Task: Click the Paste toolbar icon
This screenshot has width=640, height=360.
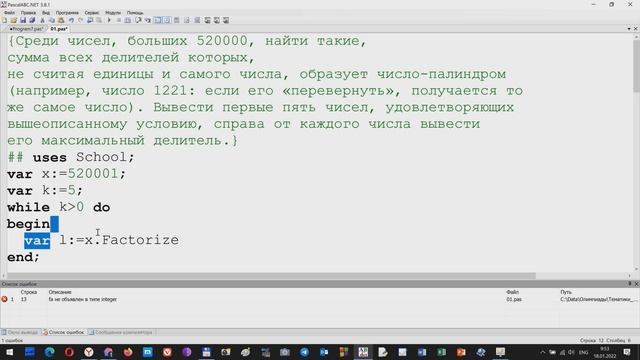Action: [61, 20]
